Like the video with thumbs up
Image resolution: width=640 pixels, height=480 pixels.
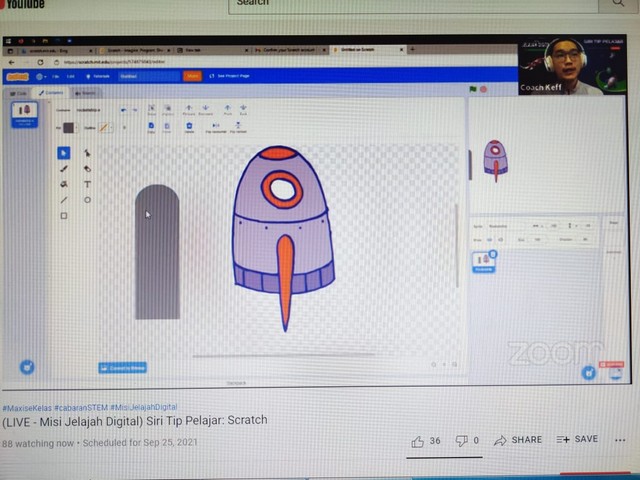coord(419,440)
